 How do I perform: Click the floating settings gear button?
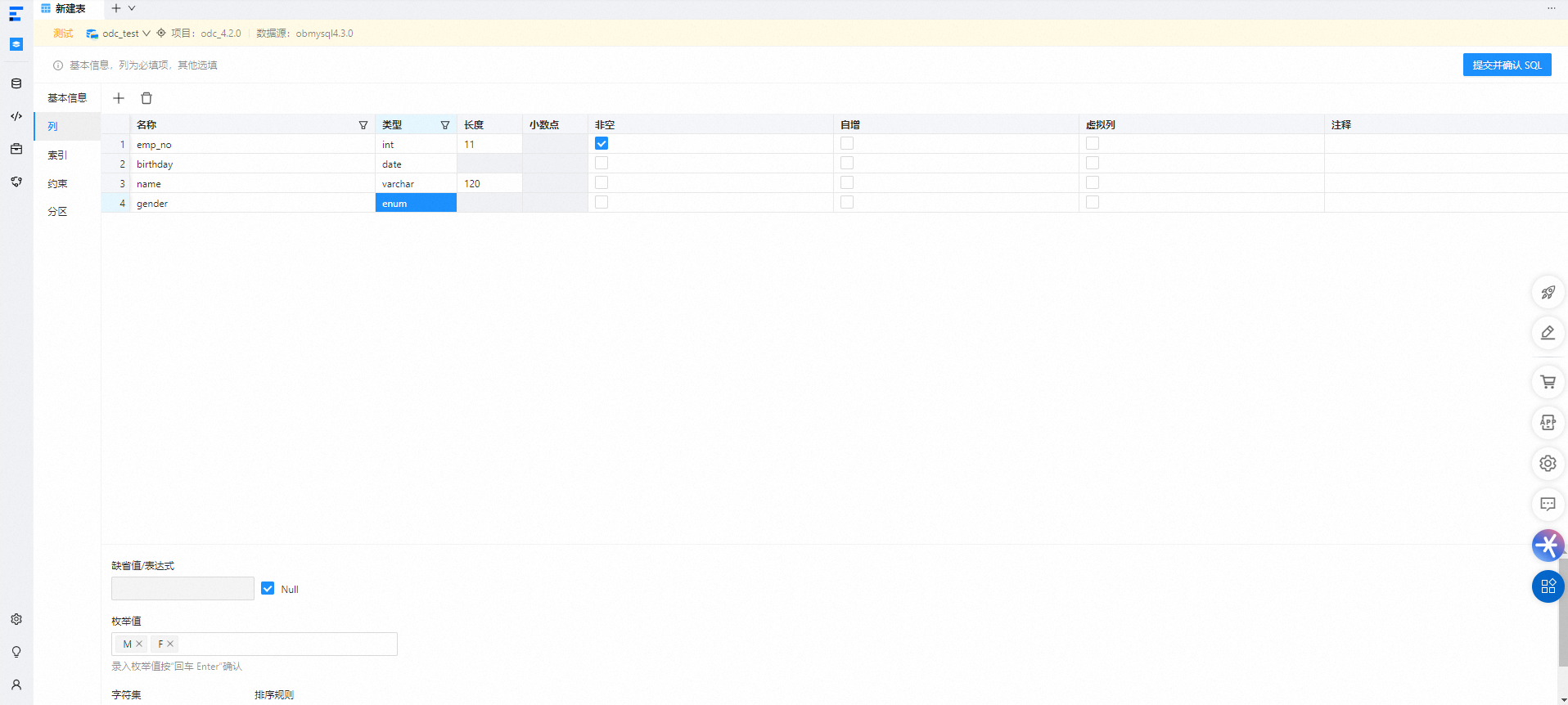[1548, 464]
